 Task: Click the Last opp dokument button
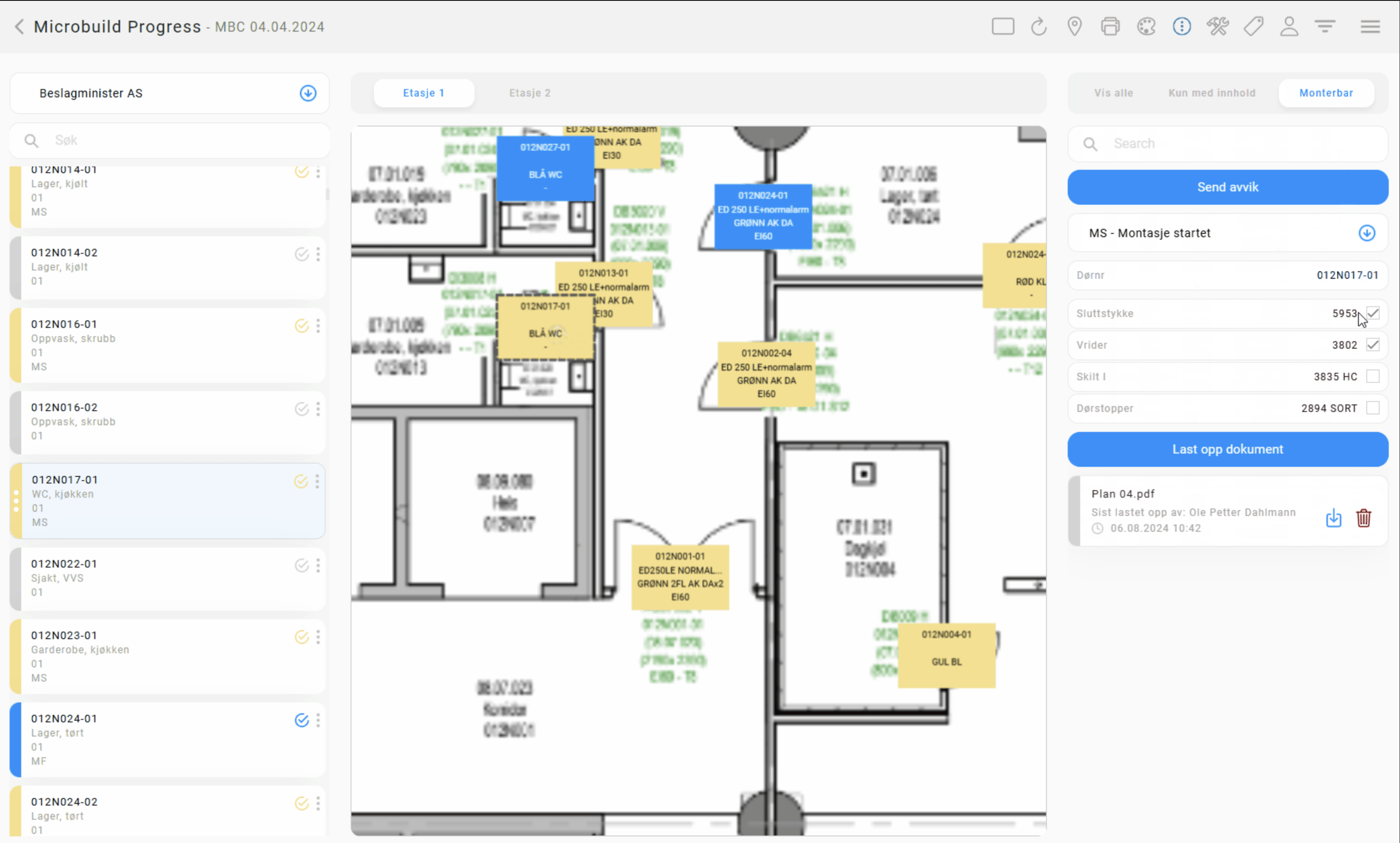(x=1227, y=449)
